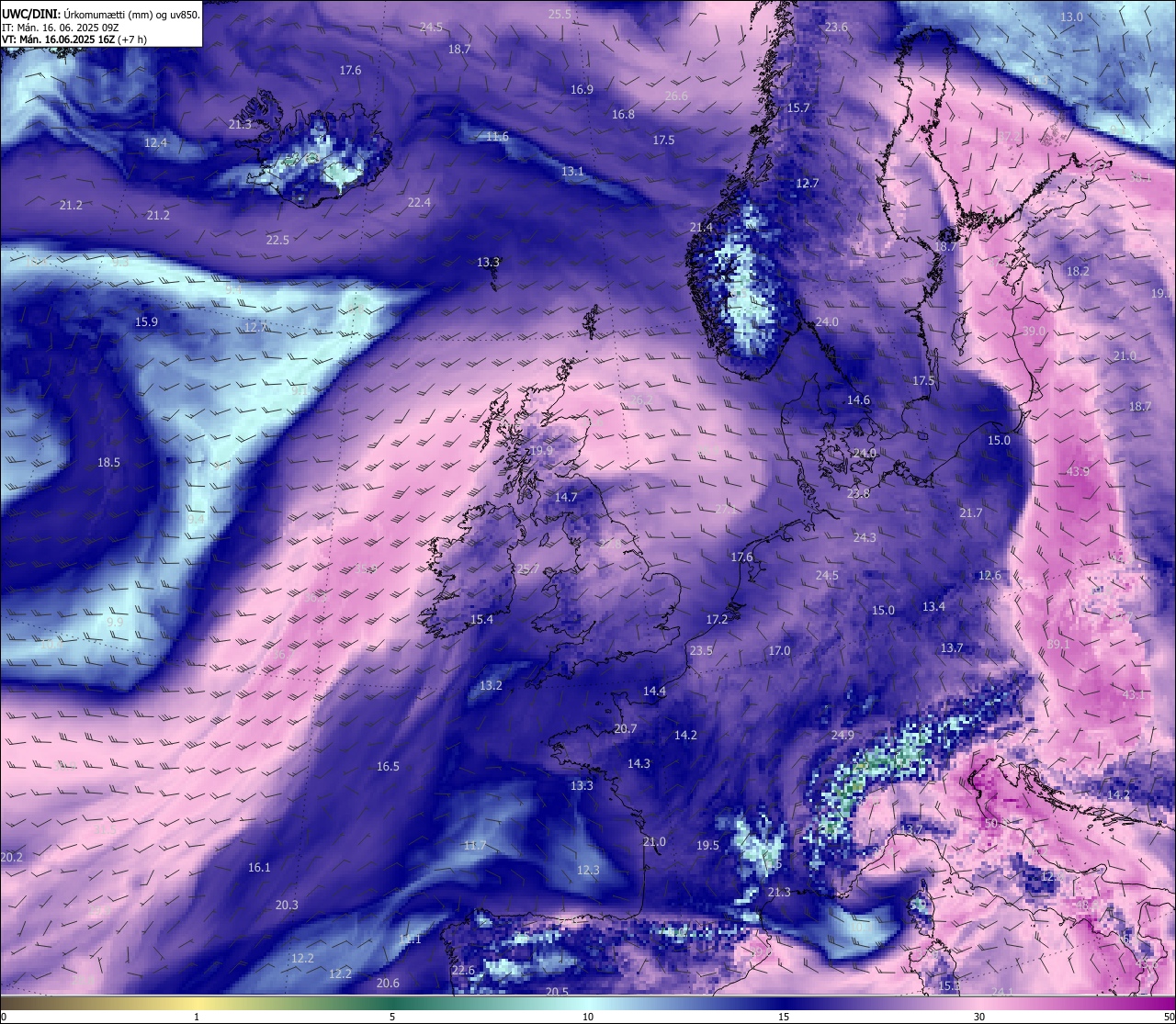Click the value 16.8

click(x=623, y=114)
